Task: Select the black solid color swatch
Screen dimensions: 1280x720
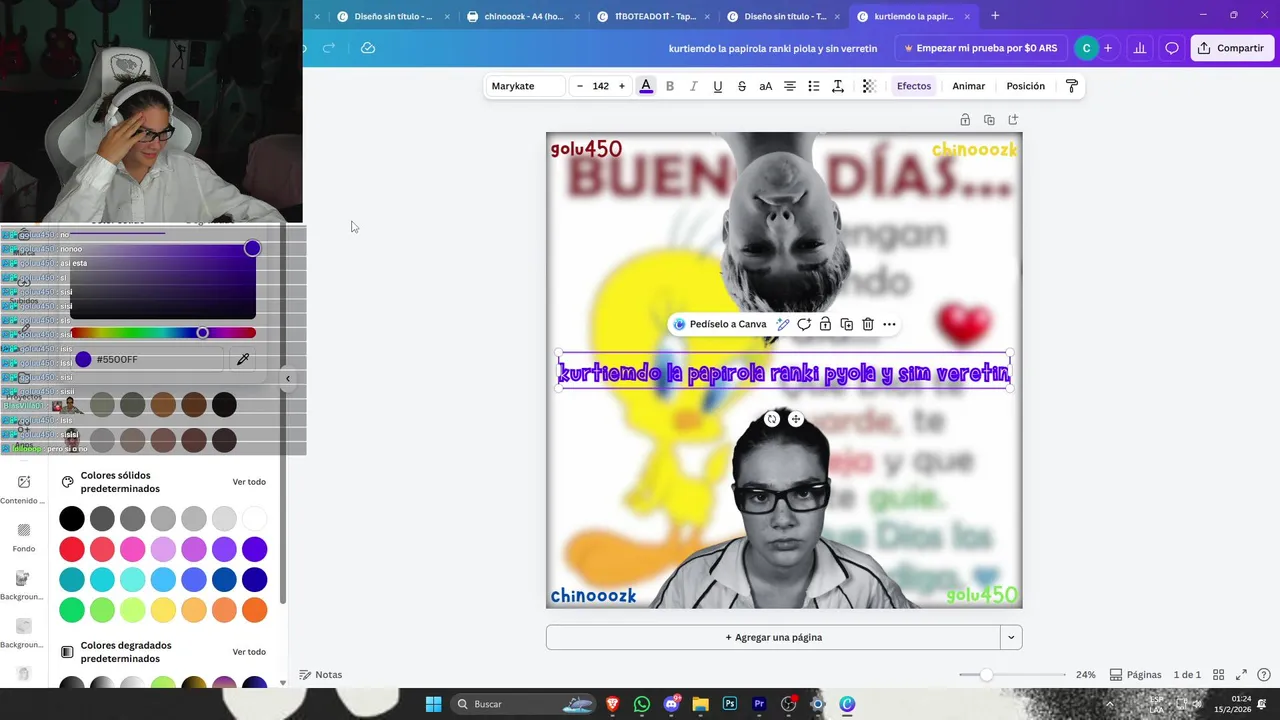Action: 72,518
